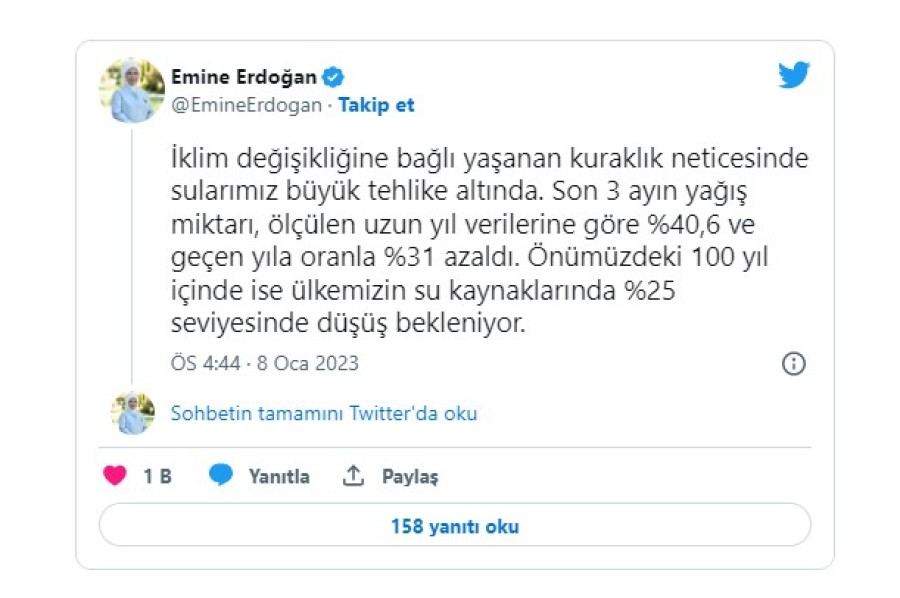Click the 1 B like count
900x598 pixels.
(x=157, y=477)
